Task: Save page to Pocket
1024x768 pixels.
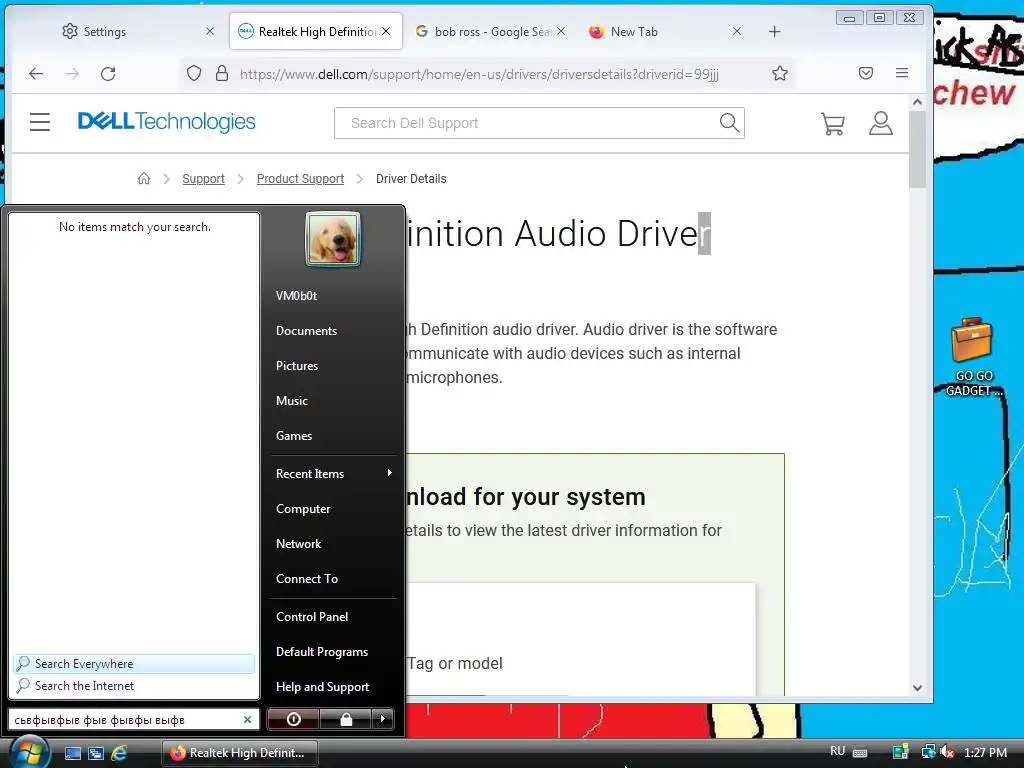Action: coord(866,73)
